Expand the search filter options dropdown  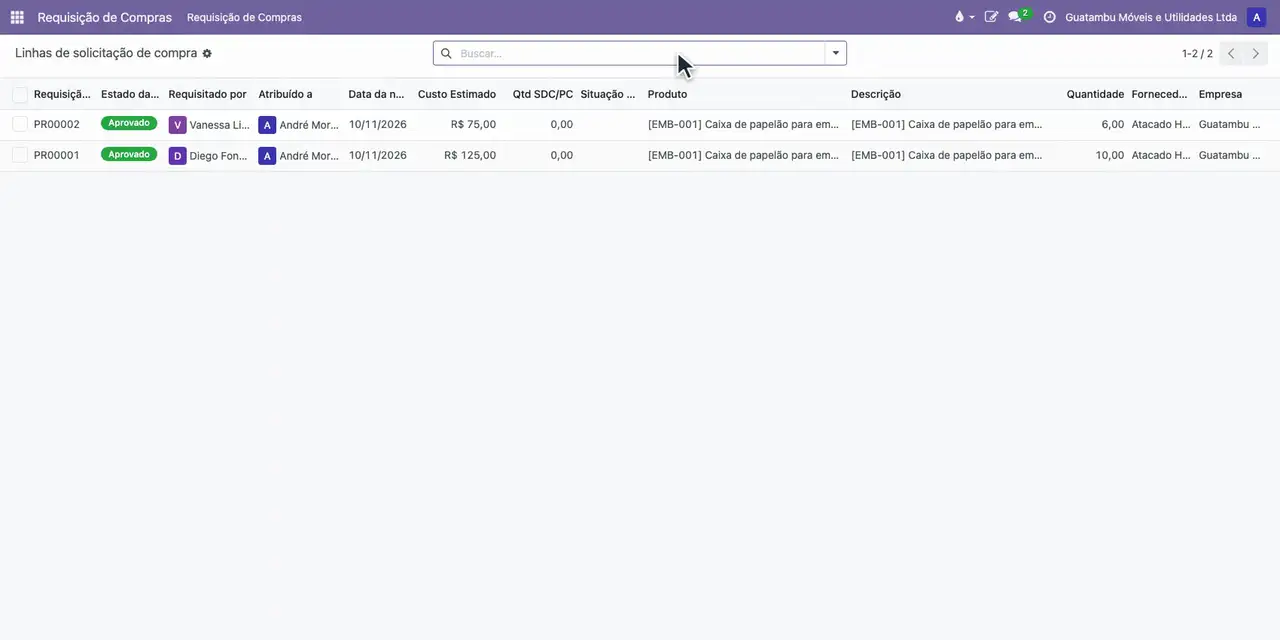tap(836, 53)
